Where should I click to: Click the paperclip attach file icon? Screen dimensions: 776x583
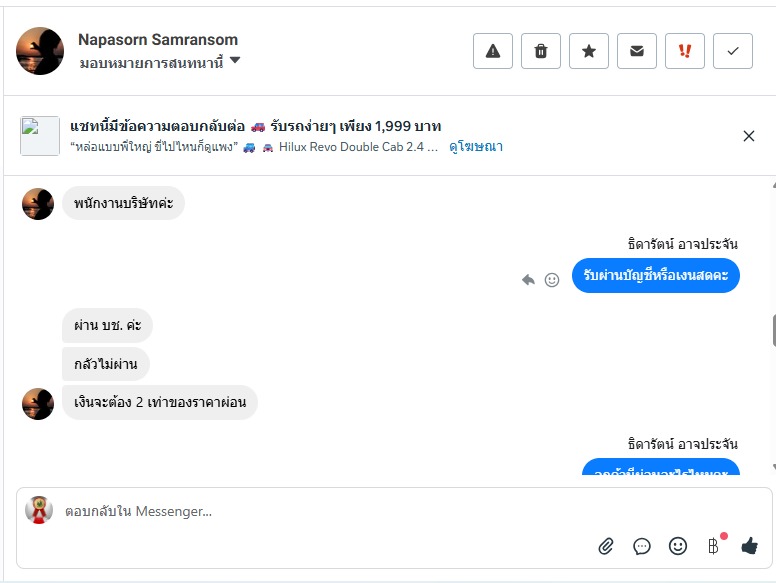[x=606, y=546]
